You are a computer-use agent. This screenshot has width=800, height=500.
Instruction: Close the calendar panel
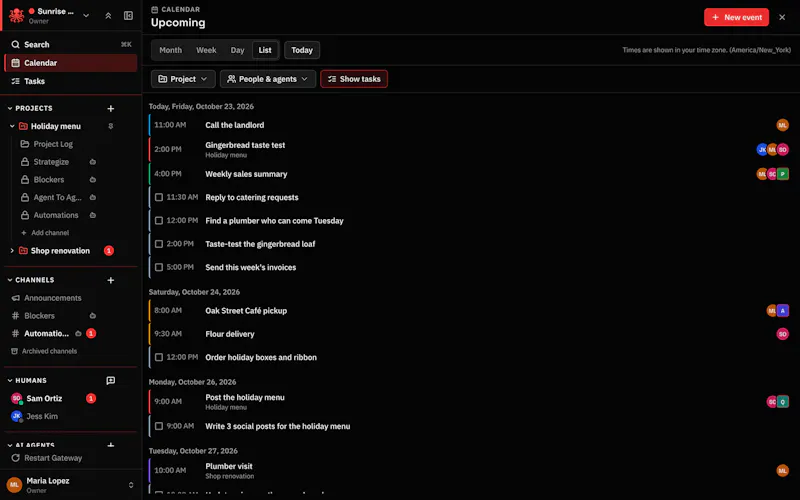point(782,17)
